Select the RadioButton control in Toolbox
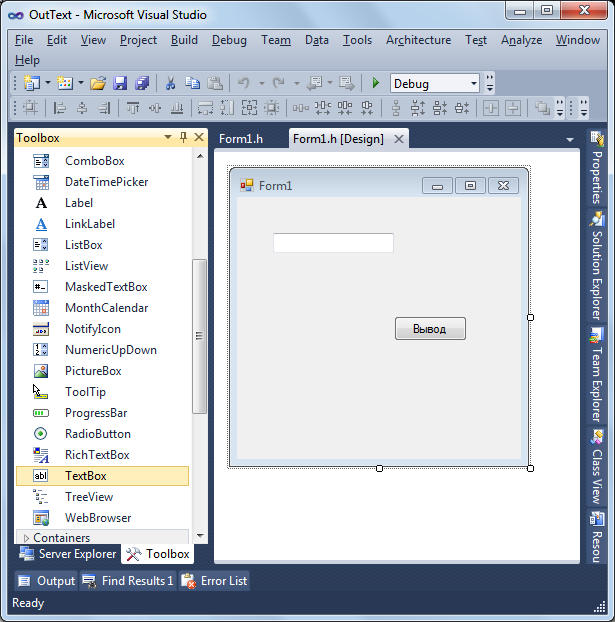This screenshot has height=622, width=615. (102, 434)
